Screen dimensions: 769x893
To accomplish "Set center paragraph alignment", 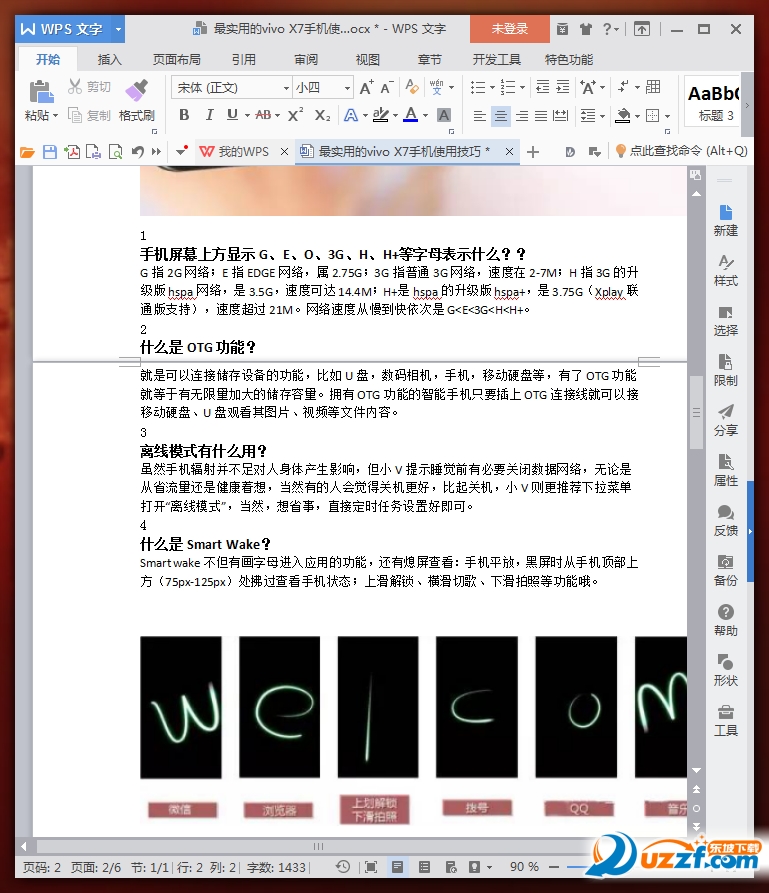I will pos(501,116).
